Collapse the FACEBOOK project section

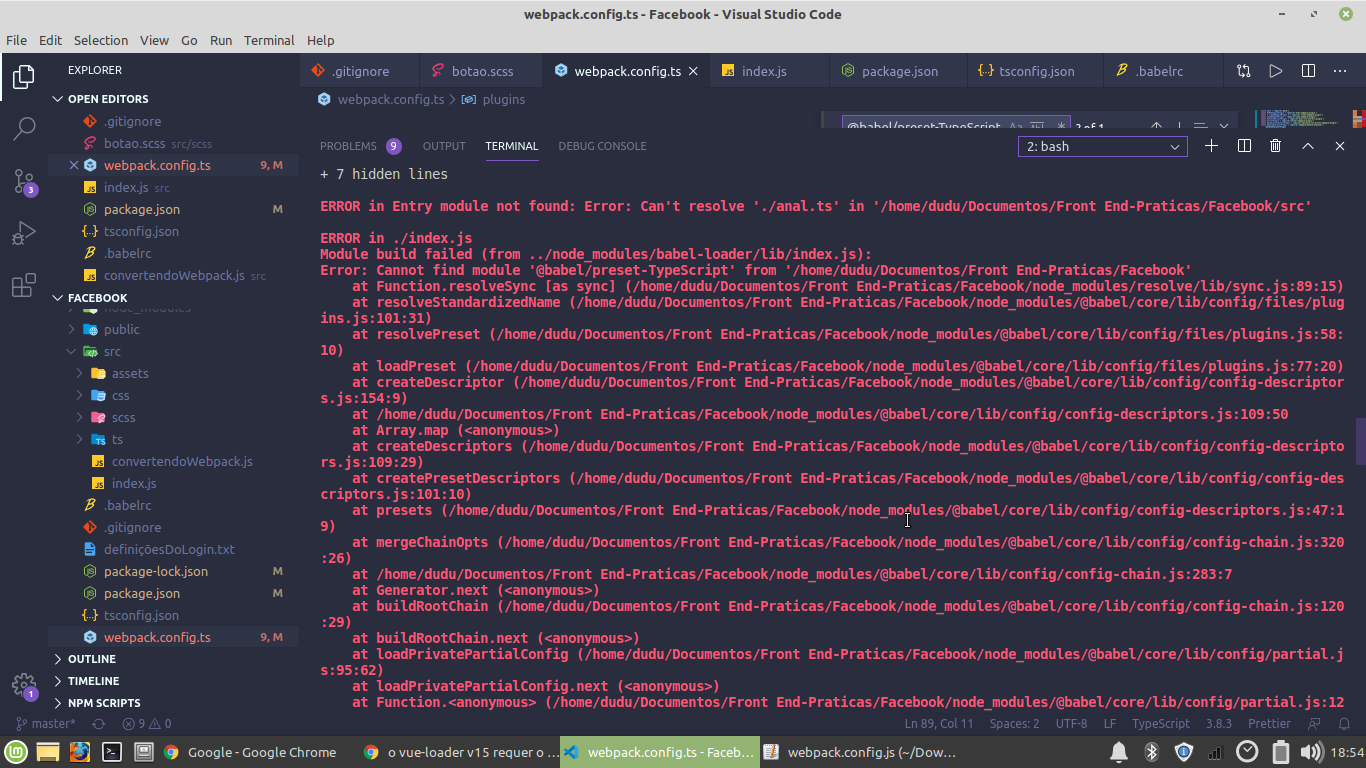point(173,298)
